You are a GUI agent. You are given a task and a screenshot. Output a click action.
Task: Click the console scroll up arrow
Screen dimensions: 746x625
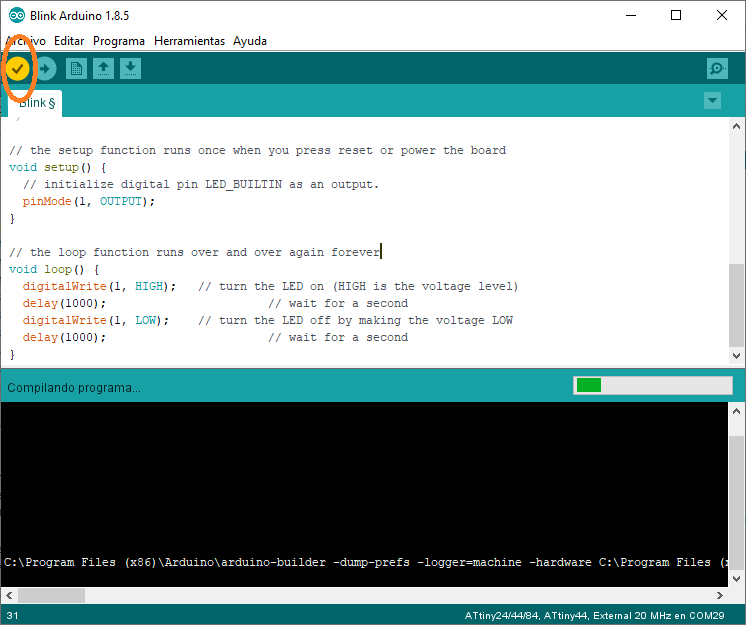click(736, 411)
